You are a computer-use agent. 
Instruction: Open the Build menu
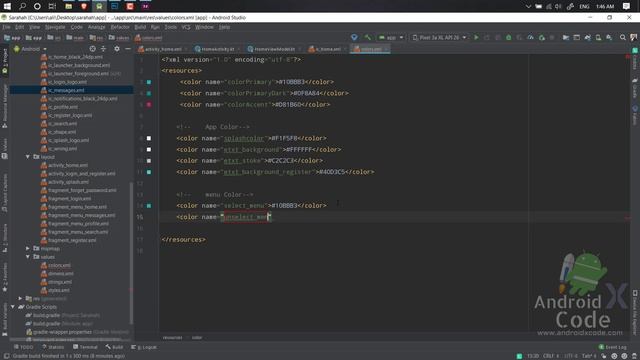[140, 27]
